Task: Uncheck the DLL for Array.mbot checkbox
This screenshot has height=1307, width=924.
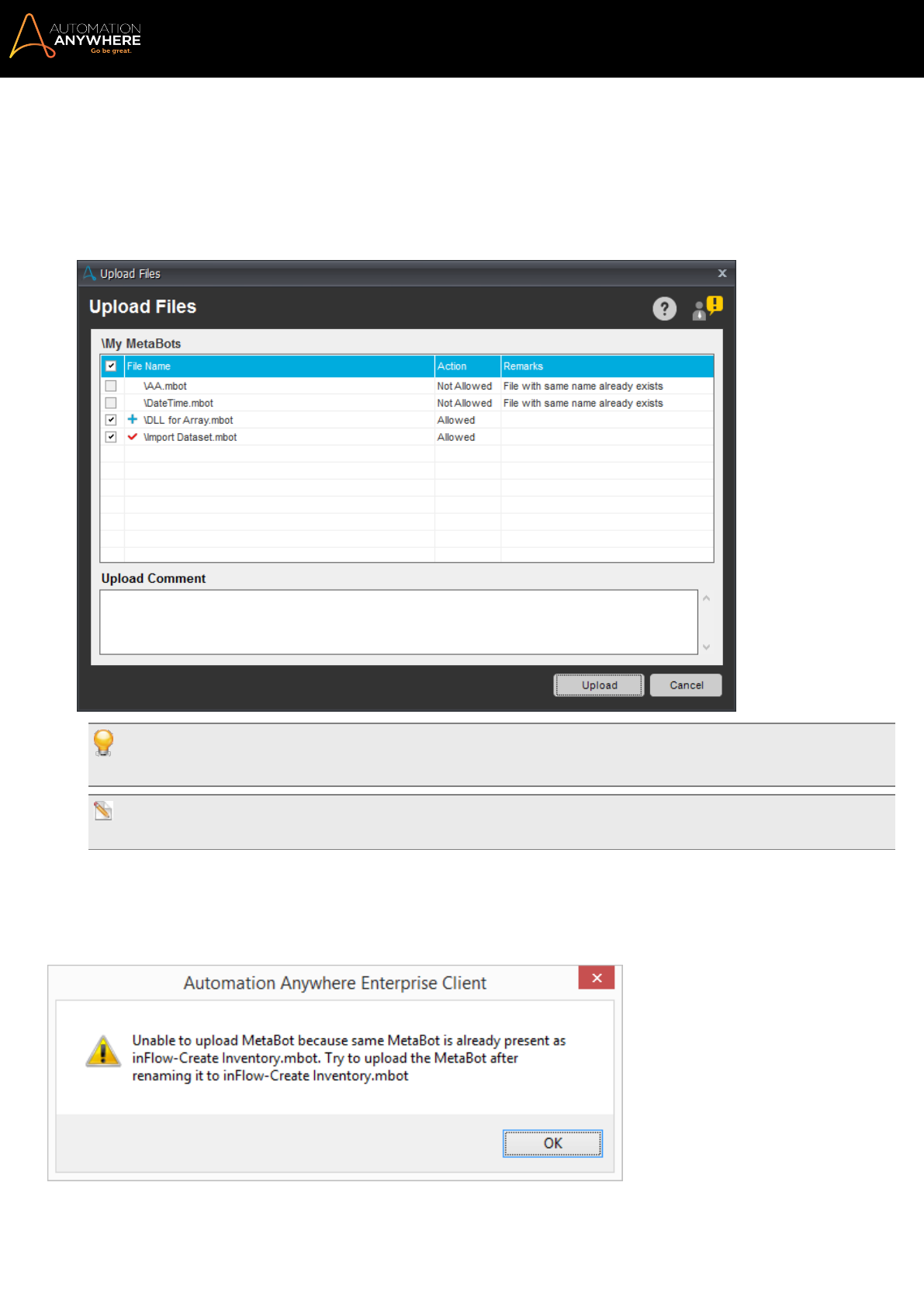Action: (x=111, y=420)
